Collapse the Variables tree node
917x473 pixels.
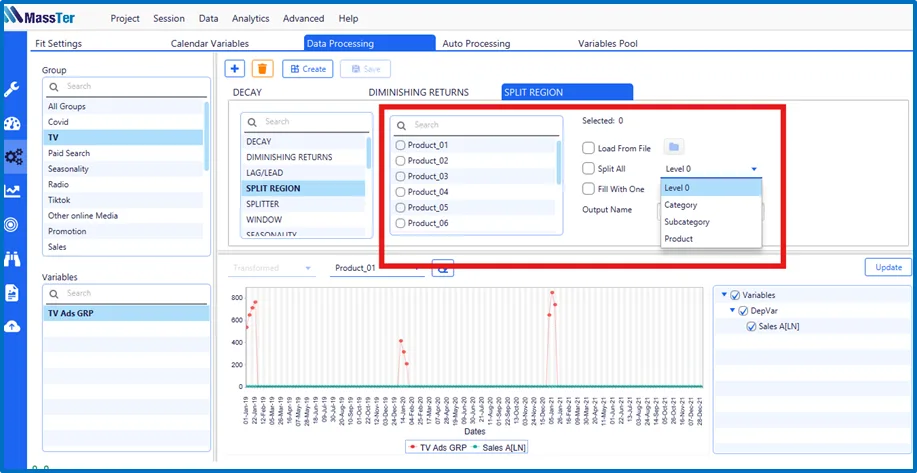point(724,295)
